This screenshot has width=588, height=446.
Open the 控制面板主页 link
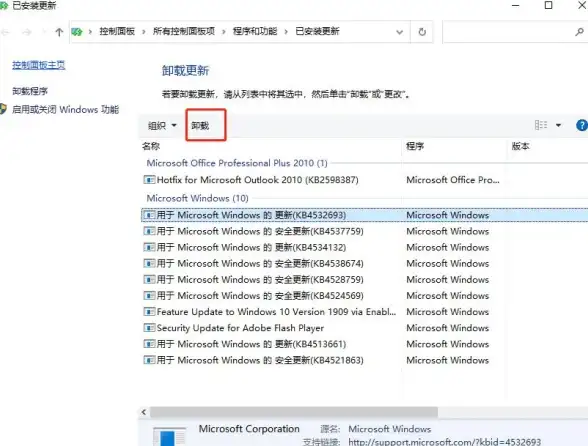pos(39,65)
